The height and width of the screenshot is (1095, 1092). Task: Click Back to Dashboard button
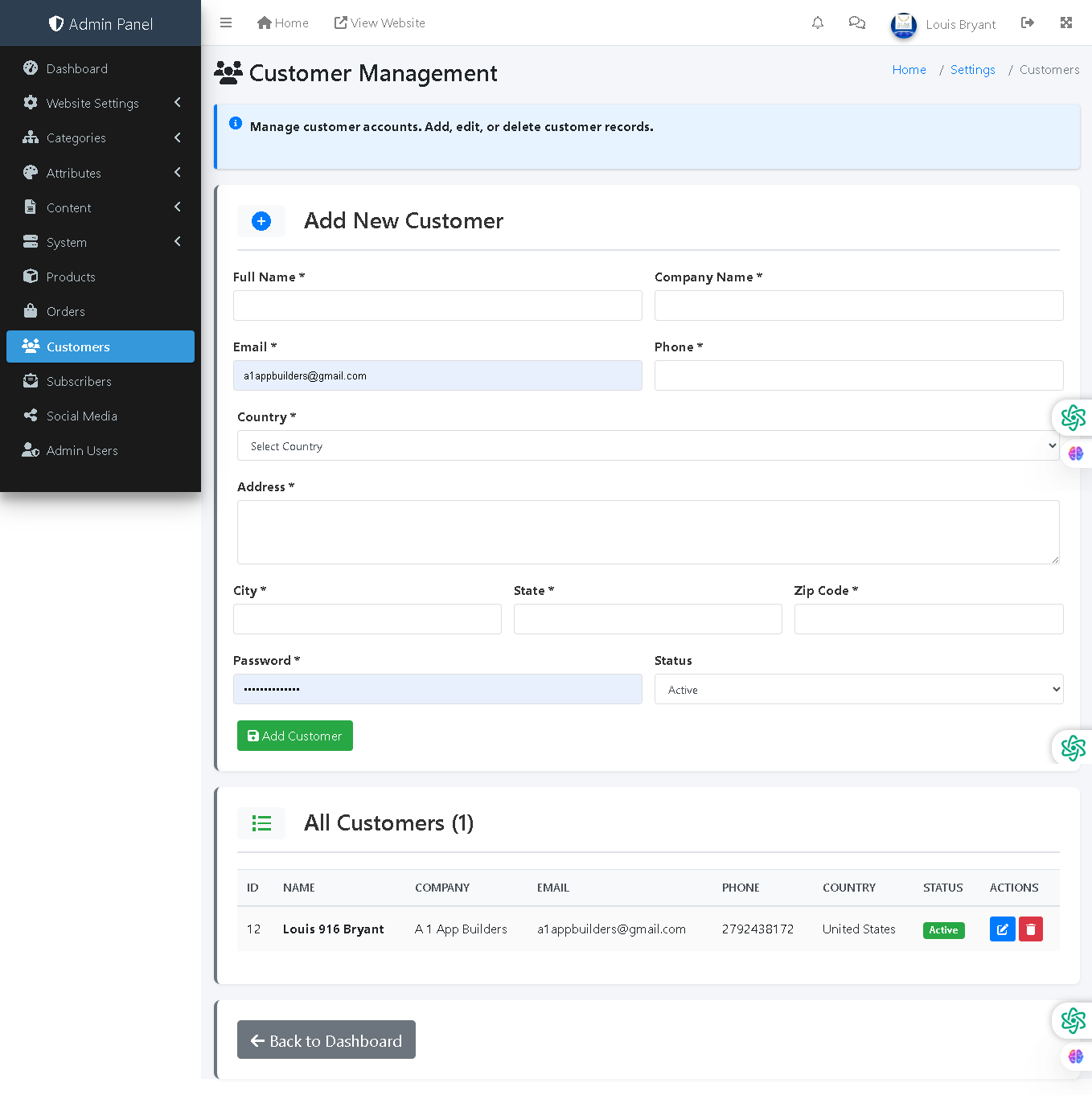(x=326, y=1040)
